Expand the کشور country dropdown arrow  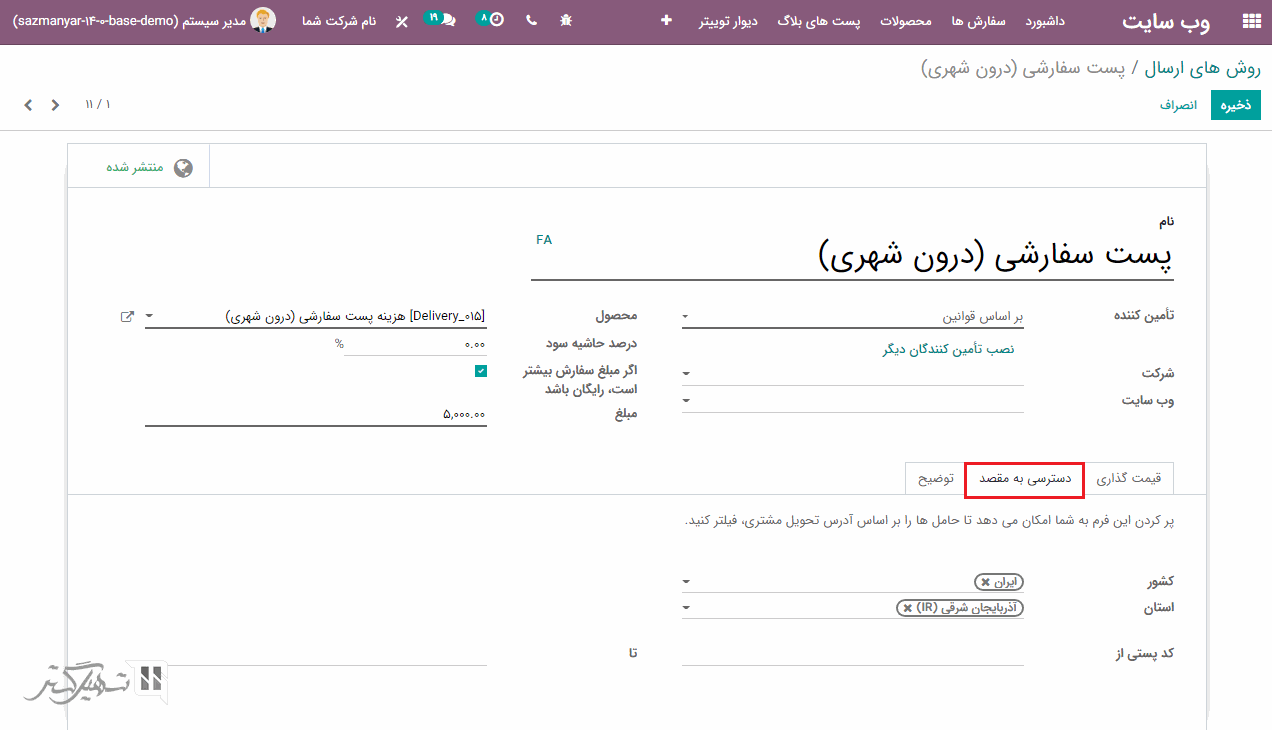coord(686,582)
